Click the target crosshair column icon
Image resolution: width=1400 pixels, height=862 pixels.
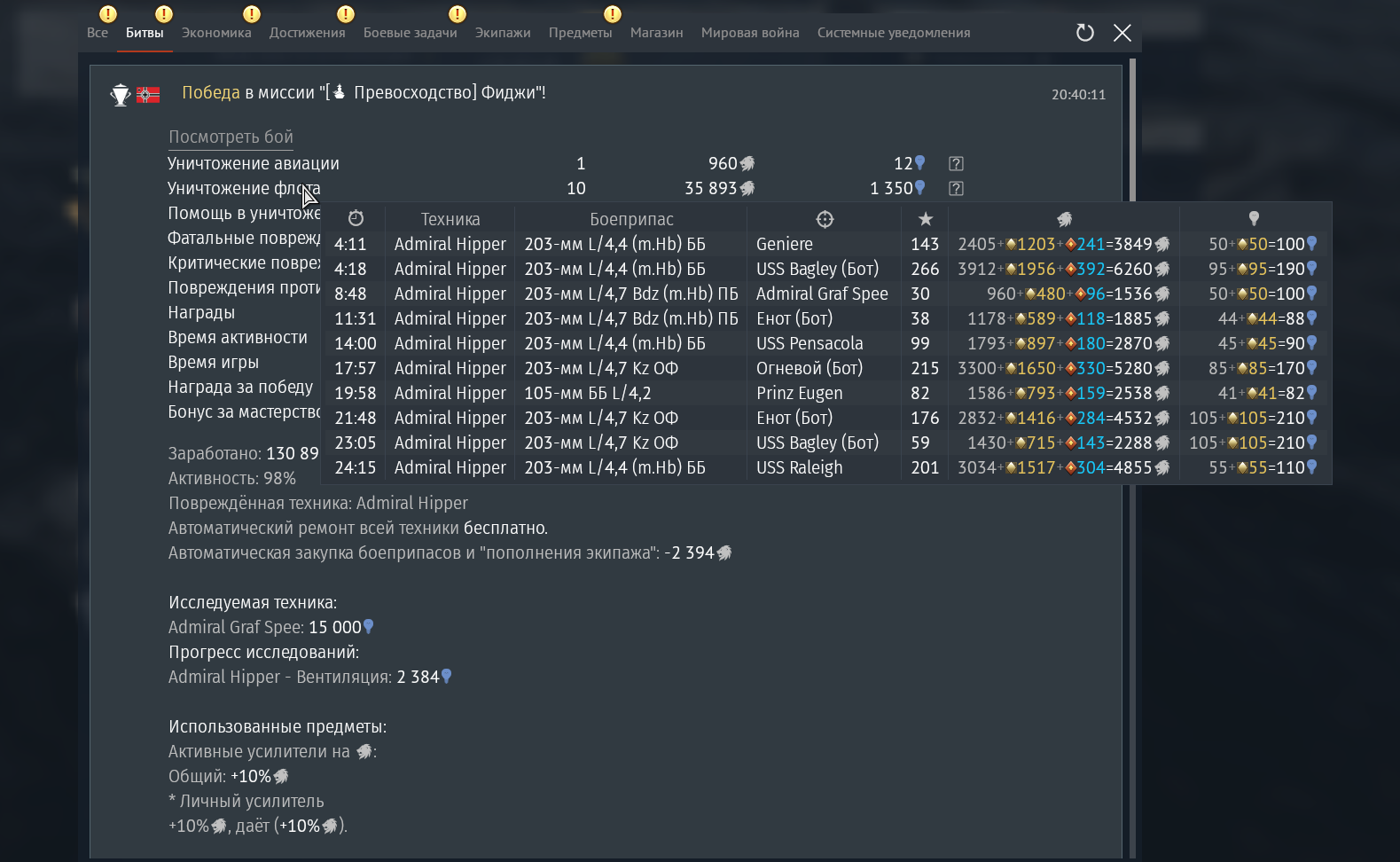tap(825, 219)
